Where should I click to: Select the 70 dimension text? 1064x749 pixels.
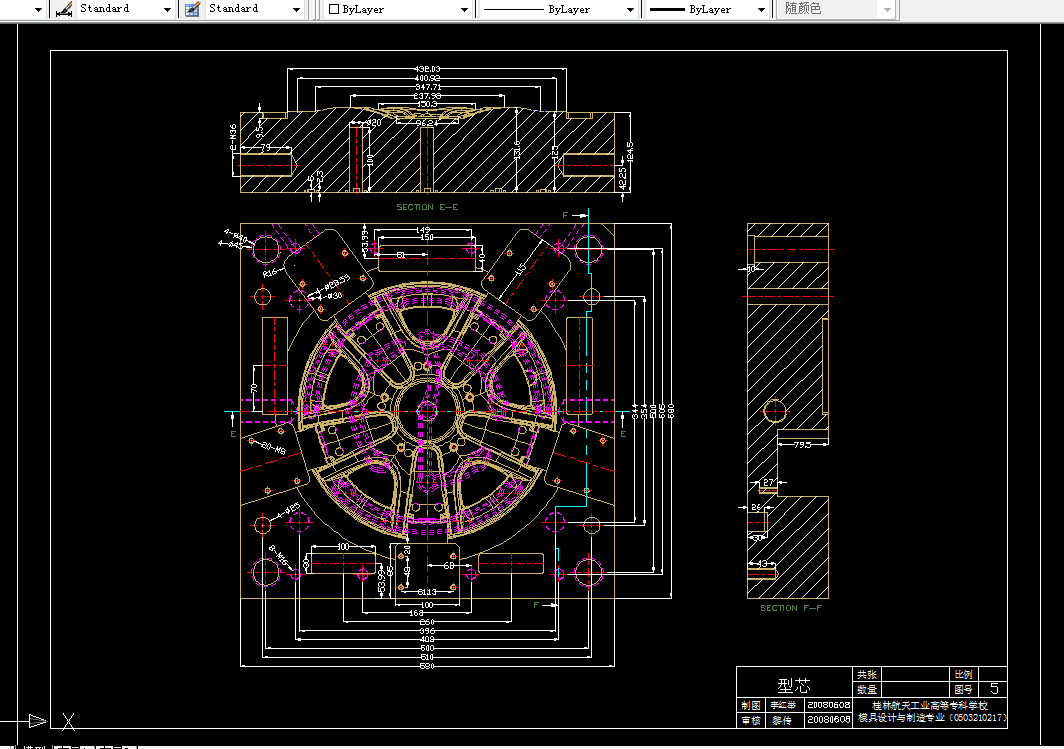click(254, 389)
